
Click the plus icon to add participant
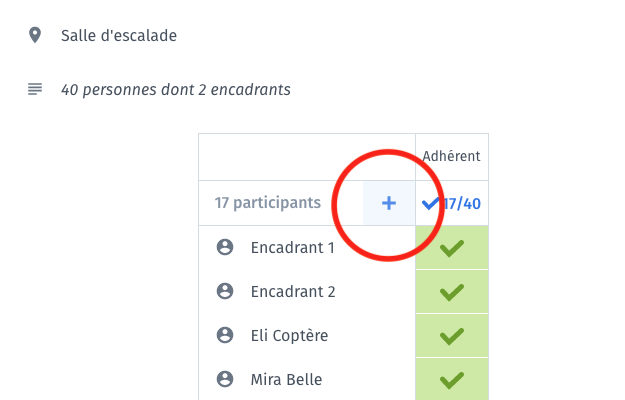[389, 203]
